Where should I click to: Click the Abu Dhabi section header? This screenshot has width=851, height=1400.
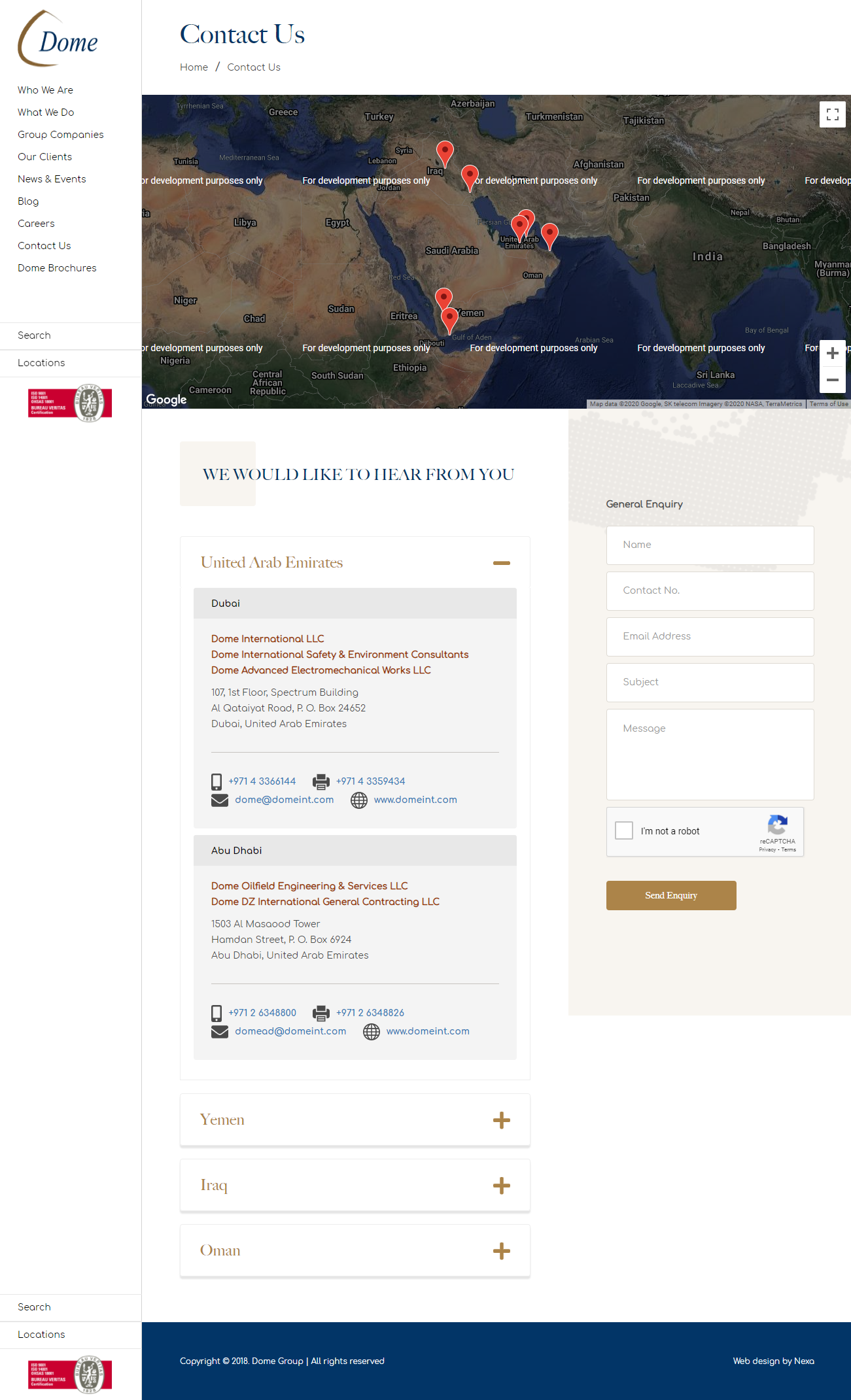355,851
